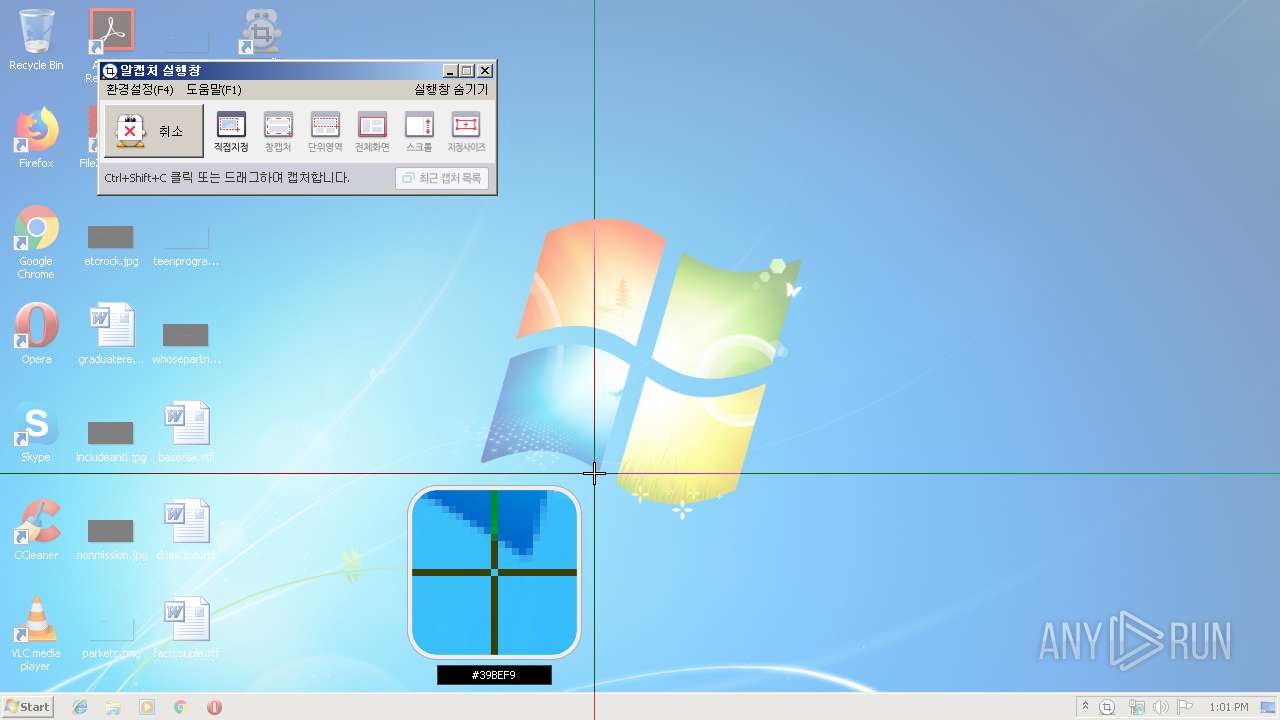Image resolution: width=1280 pixels, height=720 pixels.
Task: Open the Opera desktop shortcut
Action: click(36, 334)
